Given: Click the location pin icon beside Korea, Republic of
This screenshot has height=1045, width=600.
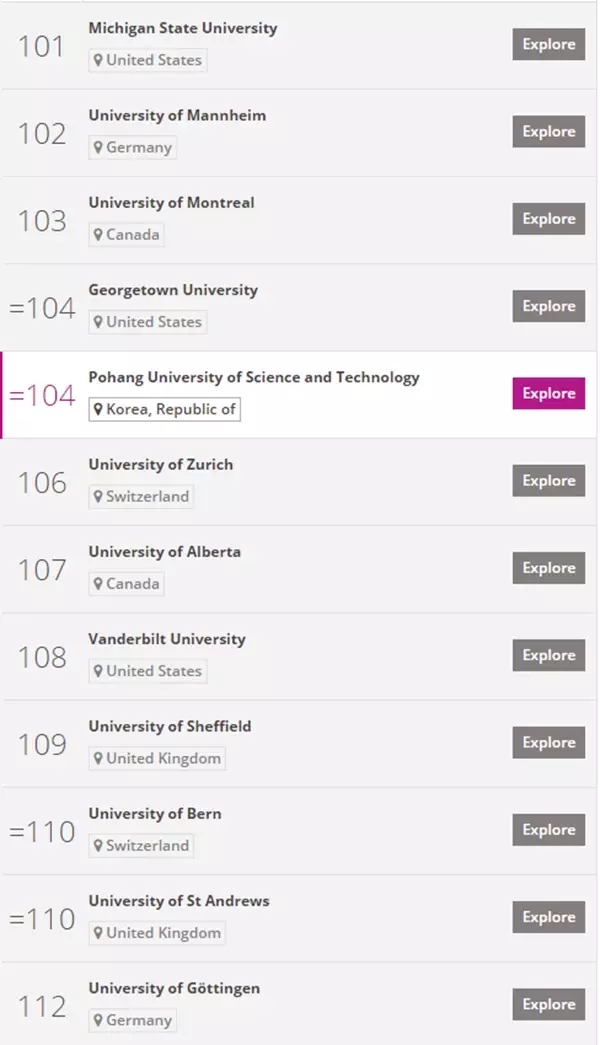Looking at the screenshot, I should 98,409.
